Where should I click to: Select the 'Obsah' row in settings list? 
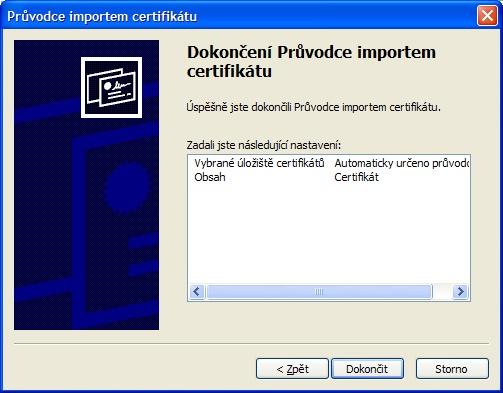[x=328, y=177]
